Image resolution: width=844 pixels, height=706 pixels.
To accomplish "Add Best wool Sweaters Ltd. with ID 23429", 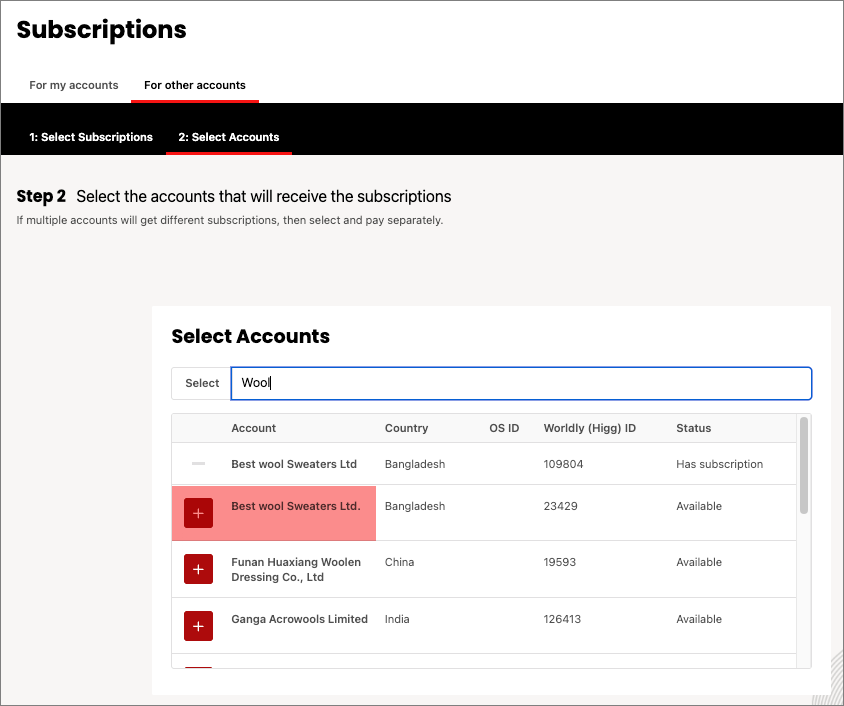I will point(198,513).
